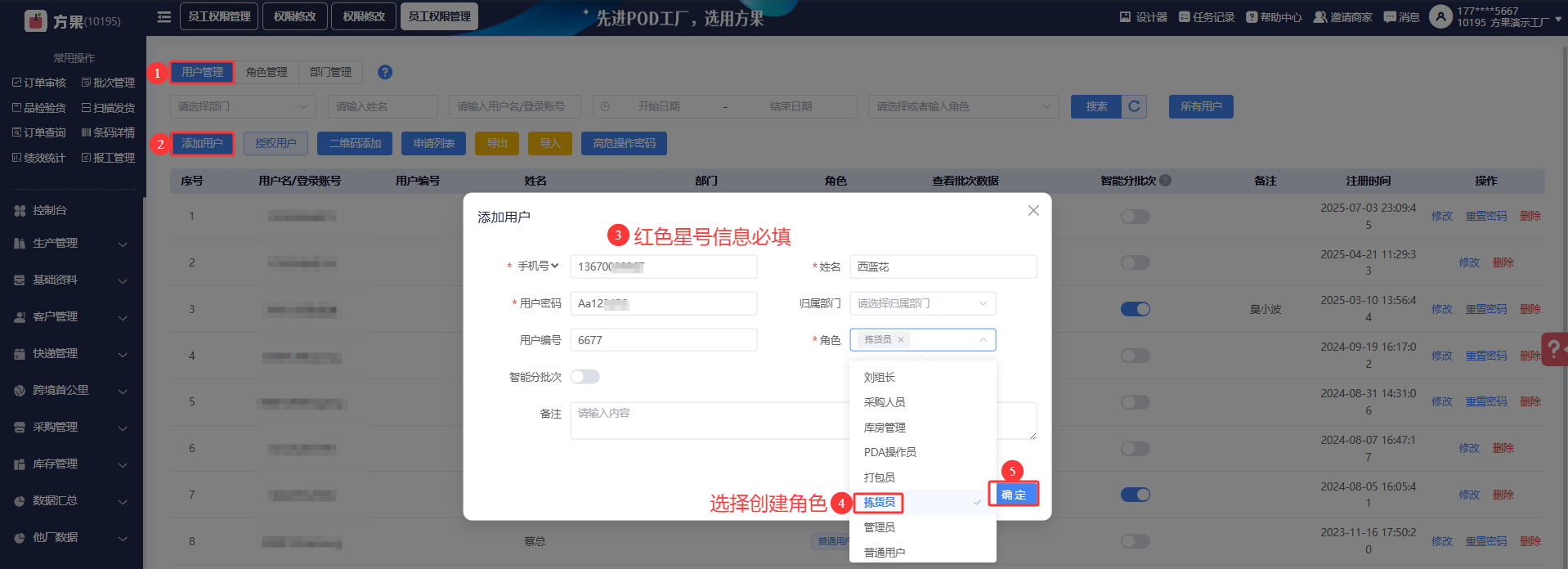Toggle 智能分批次 switch for row 6

point(1135,448)
